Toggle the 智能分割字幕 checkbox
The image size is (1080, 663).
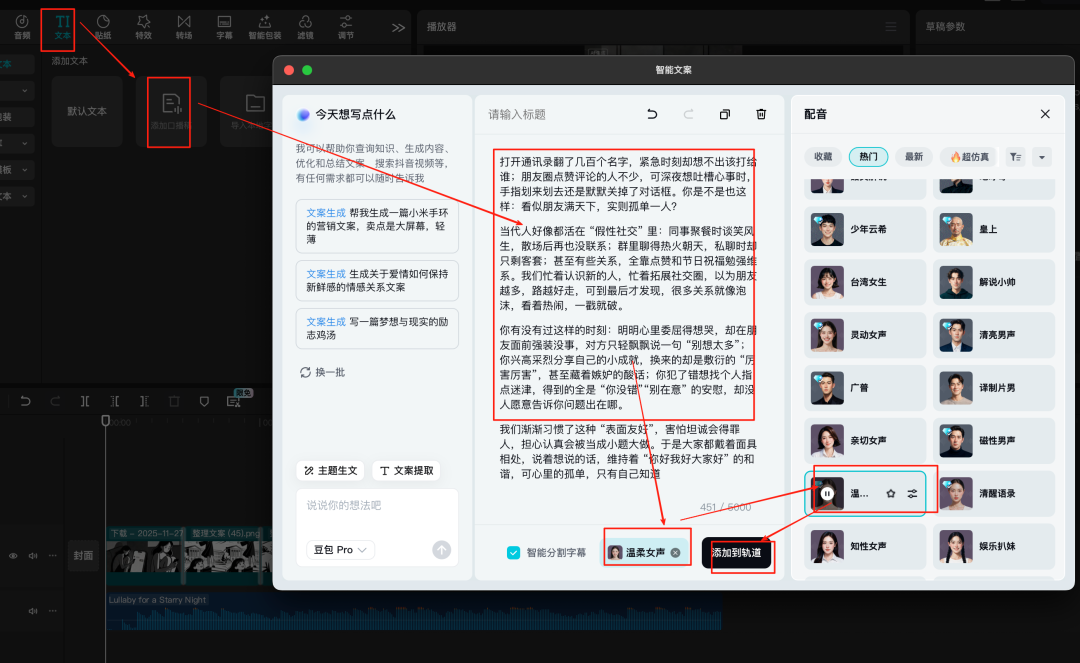514,552
